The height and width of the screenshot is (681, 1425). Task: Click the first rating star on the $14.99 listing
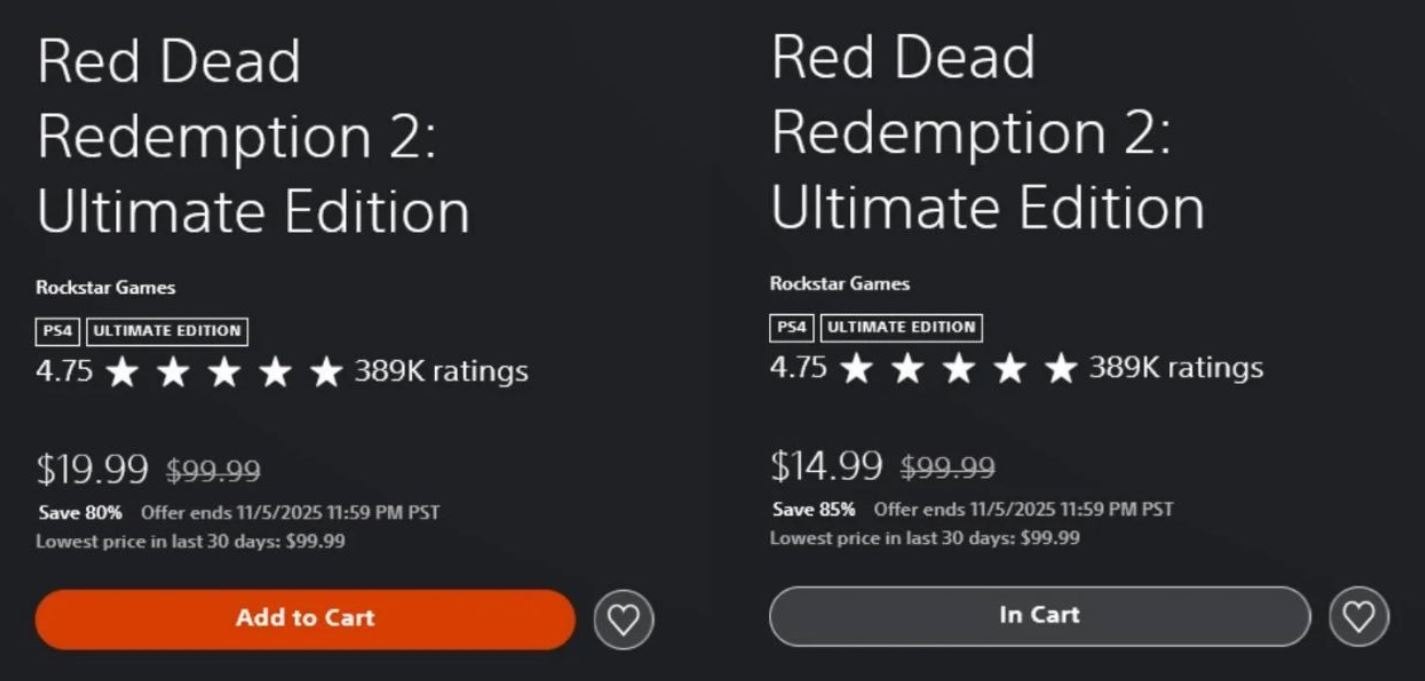(x=856, y=368)
